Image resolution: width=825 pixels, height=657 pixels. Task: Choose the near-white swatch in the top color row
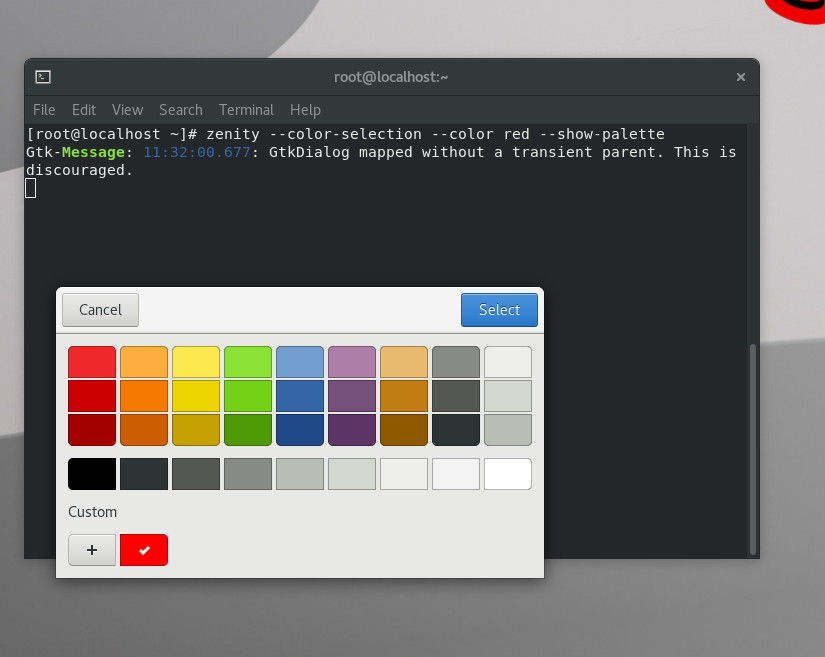[508, 362]
